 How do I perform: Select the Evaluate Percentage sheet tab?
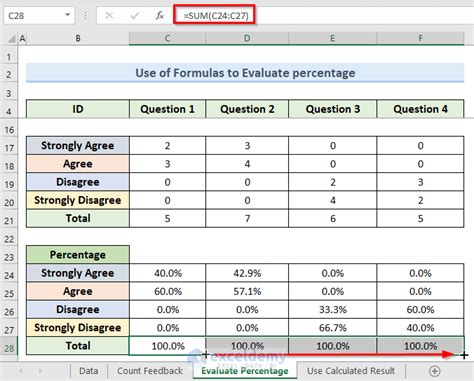245,371
